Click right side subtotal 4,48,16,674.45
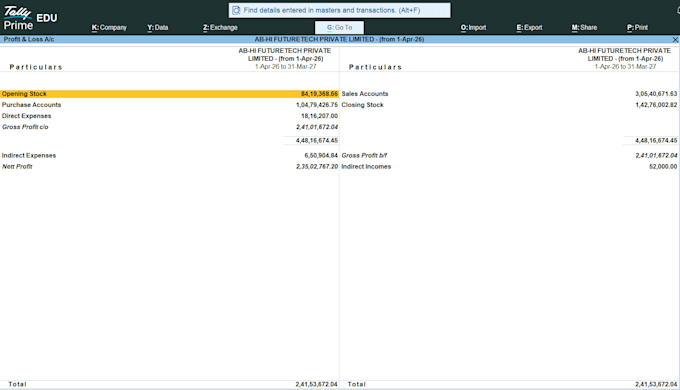The image size is (680, 390). click(656, 141)
